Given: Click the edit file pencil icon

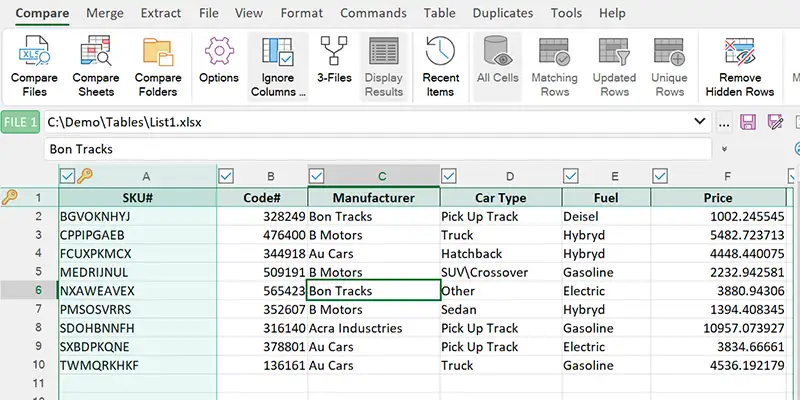Looking at the screenshot, I should click(x=775, y=122).
